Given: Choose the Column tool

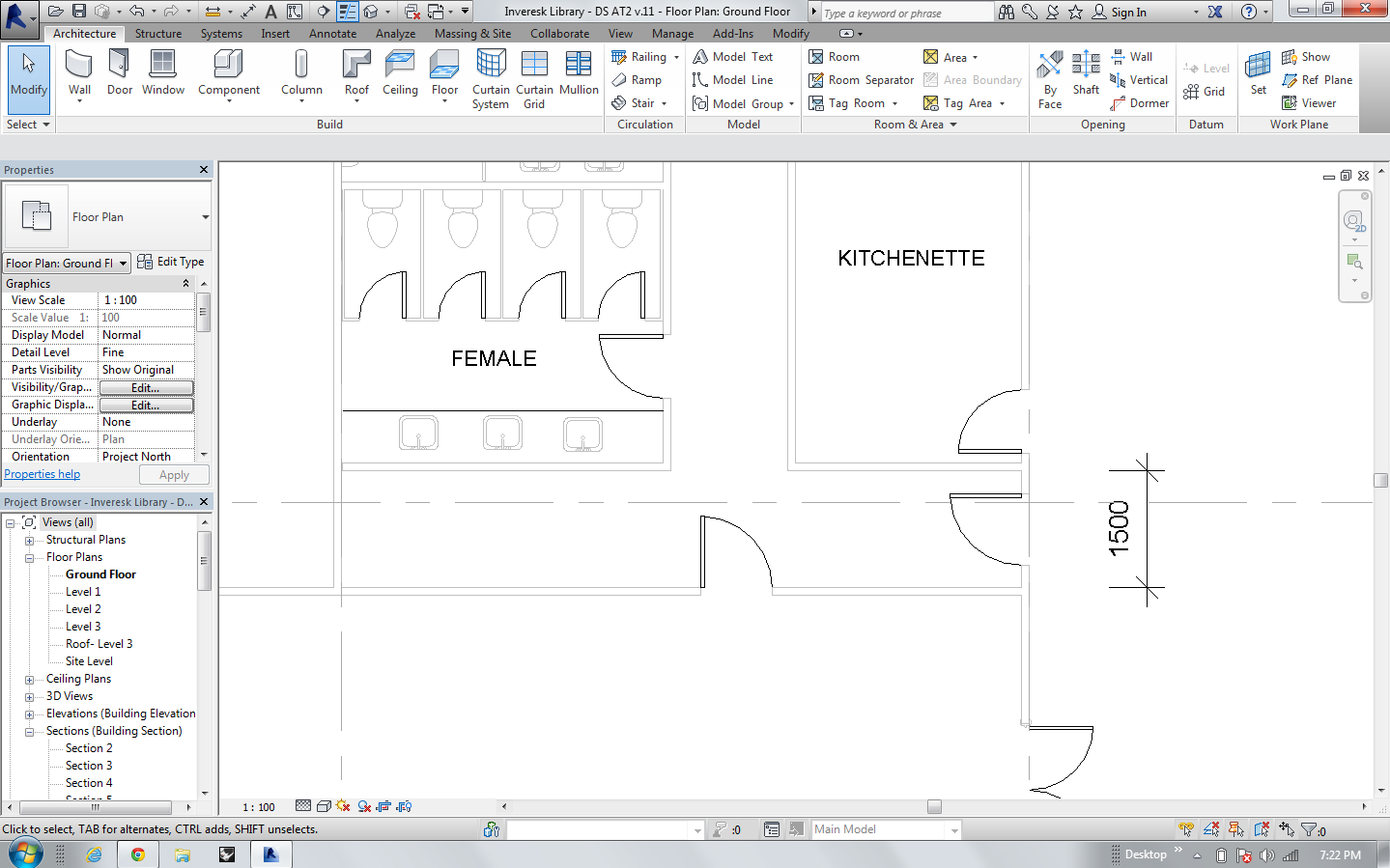Looking at the screenshot, I should pyautogui.click(x=301, y=77).
